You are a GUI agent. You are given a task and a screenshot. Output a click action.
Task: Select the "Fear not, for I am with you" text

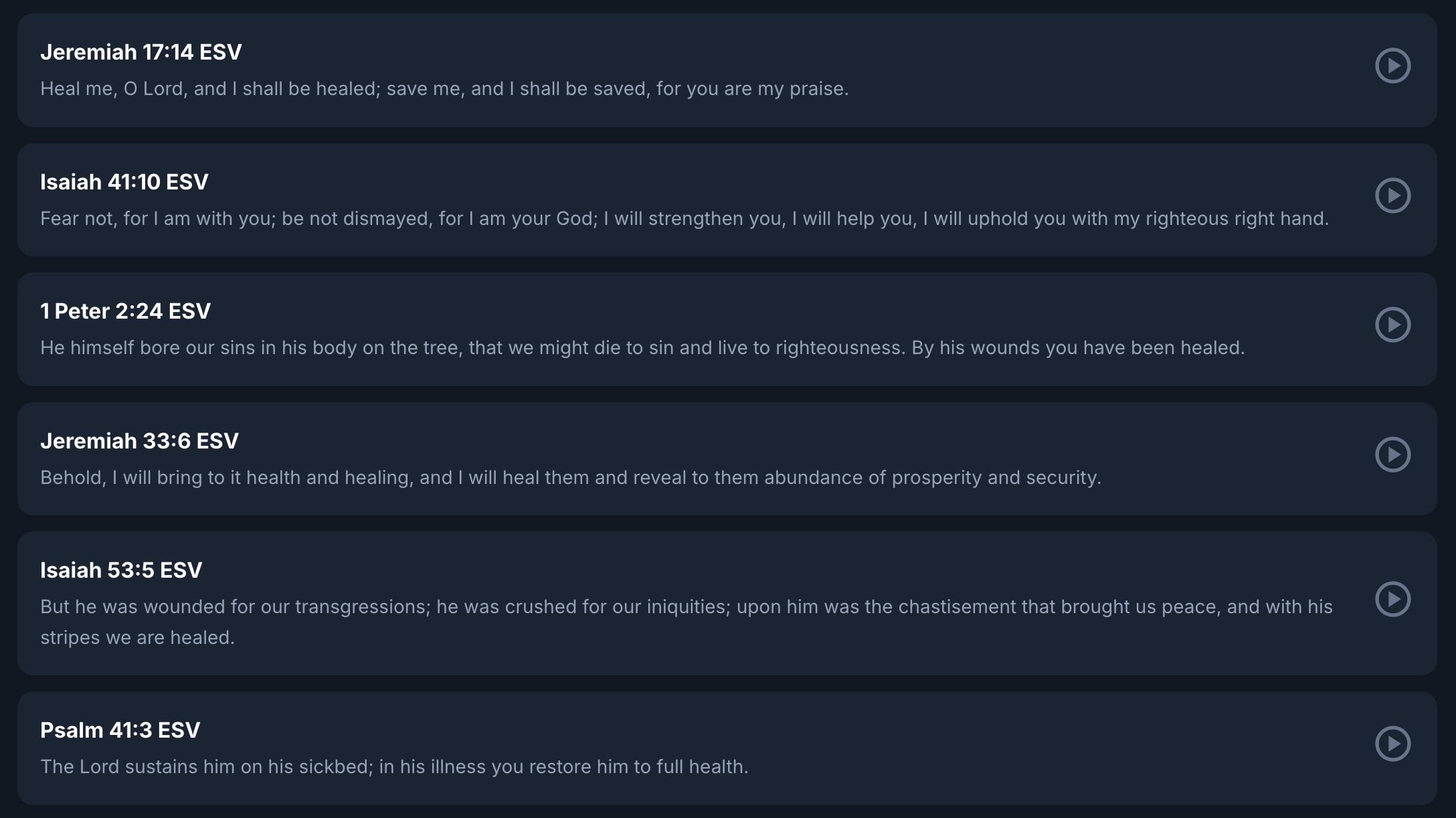click(x=684, y=219)
